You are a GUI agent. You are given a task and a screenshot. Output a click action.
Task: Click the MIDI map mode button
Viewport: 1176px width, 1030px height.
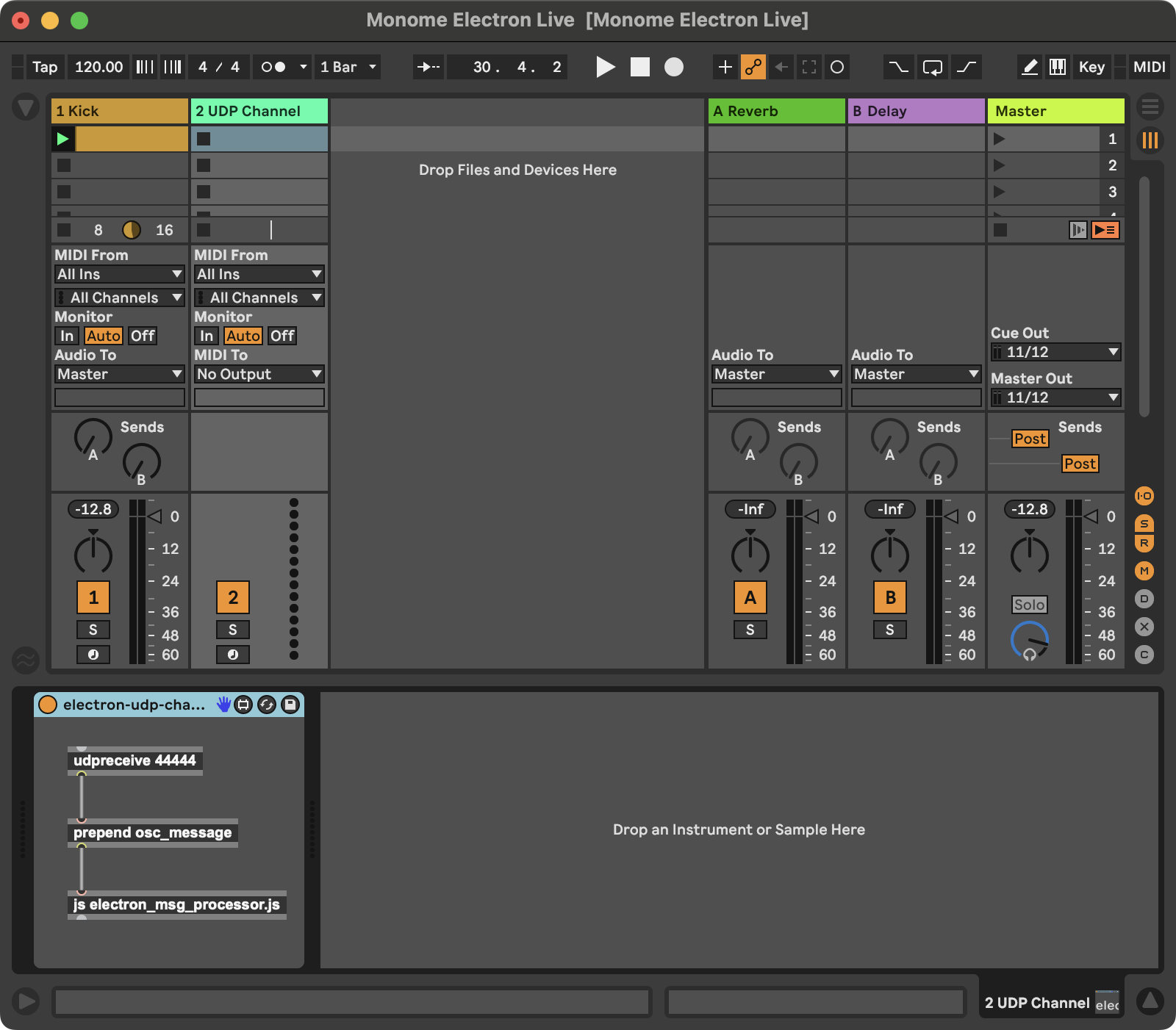[x=1149, y=67]
